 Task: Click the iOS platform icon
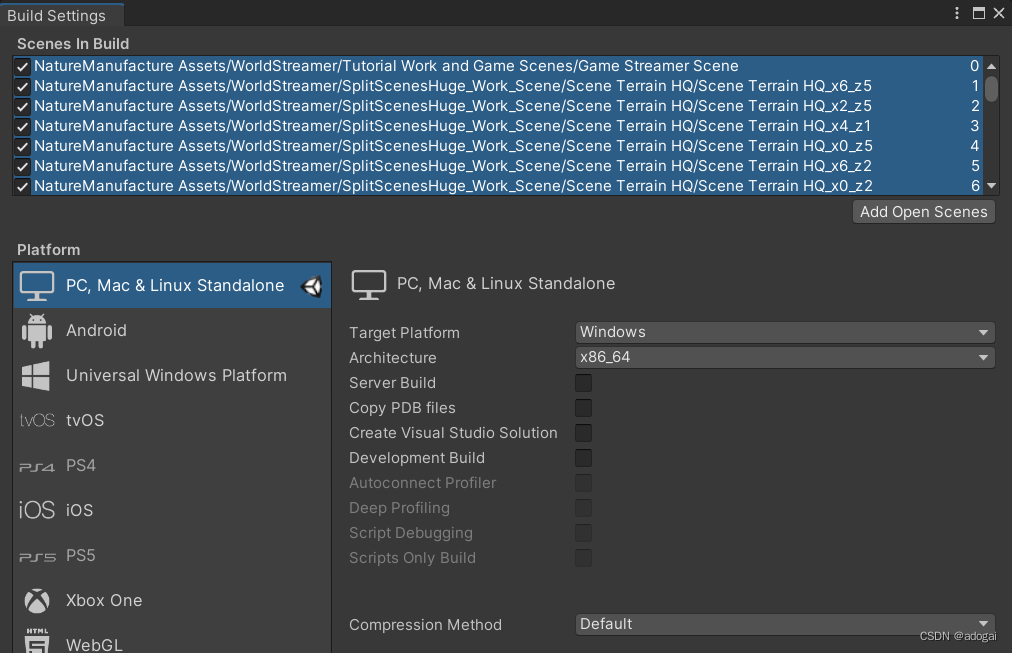(x=37, y=510)
